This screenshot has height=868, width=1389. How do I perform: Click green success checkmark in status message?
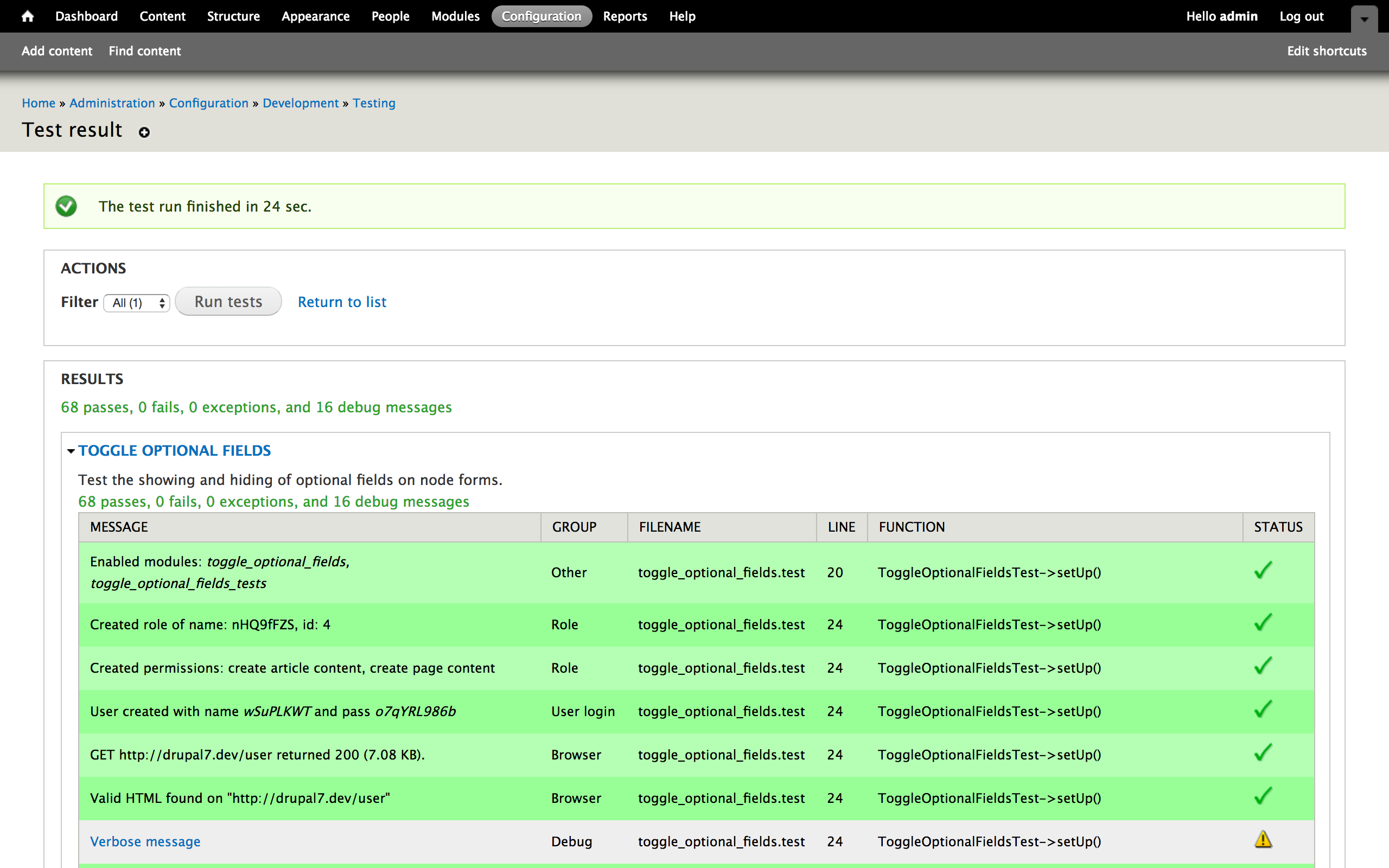point(66,206)
